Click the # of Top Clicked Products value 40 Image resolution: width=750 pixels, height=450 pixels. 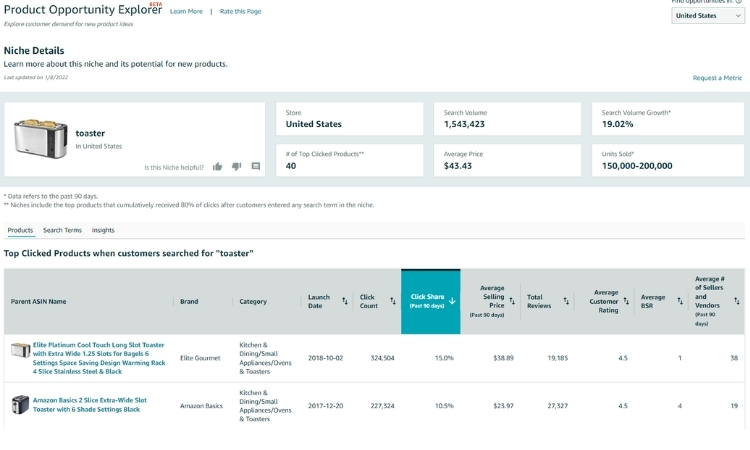tap(291, 166)
